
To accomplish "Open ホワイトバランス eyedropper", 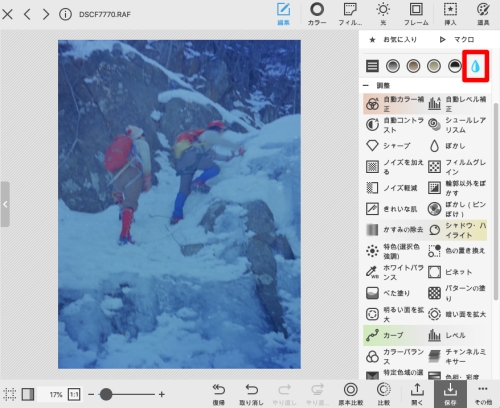I will [x=395, y=272].
